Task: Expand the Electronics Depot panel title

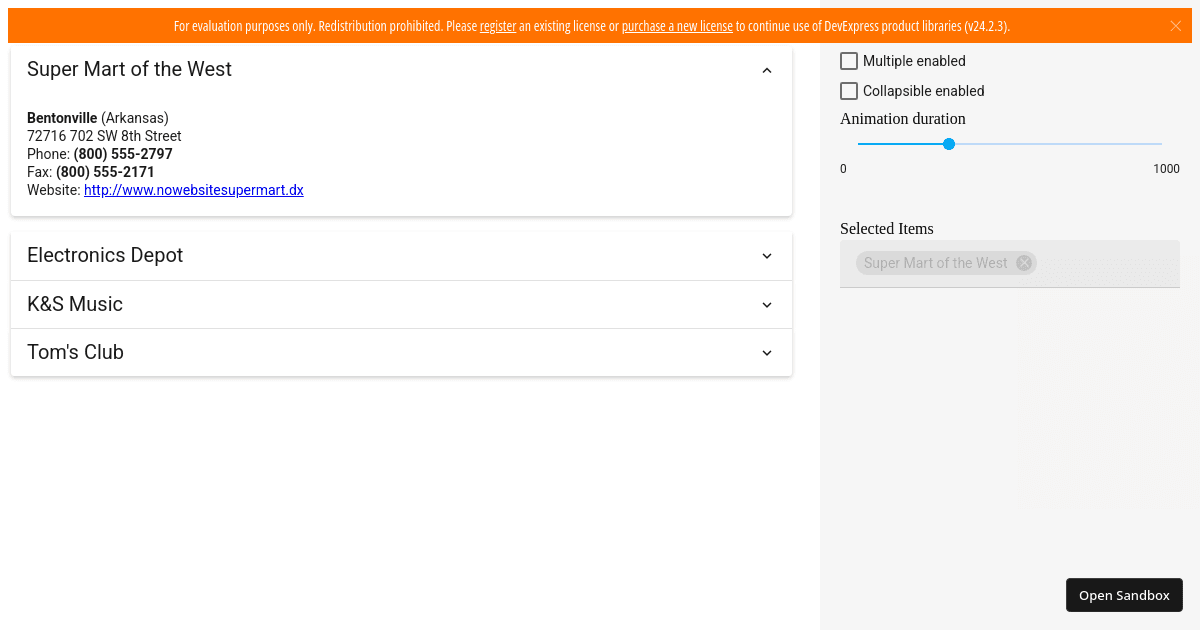Action: [x=105, y=256]
